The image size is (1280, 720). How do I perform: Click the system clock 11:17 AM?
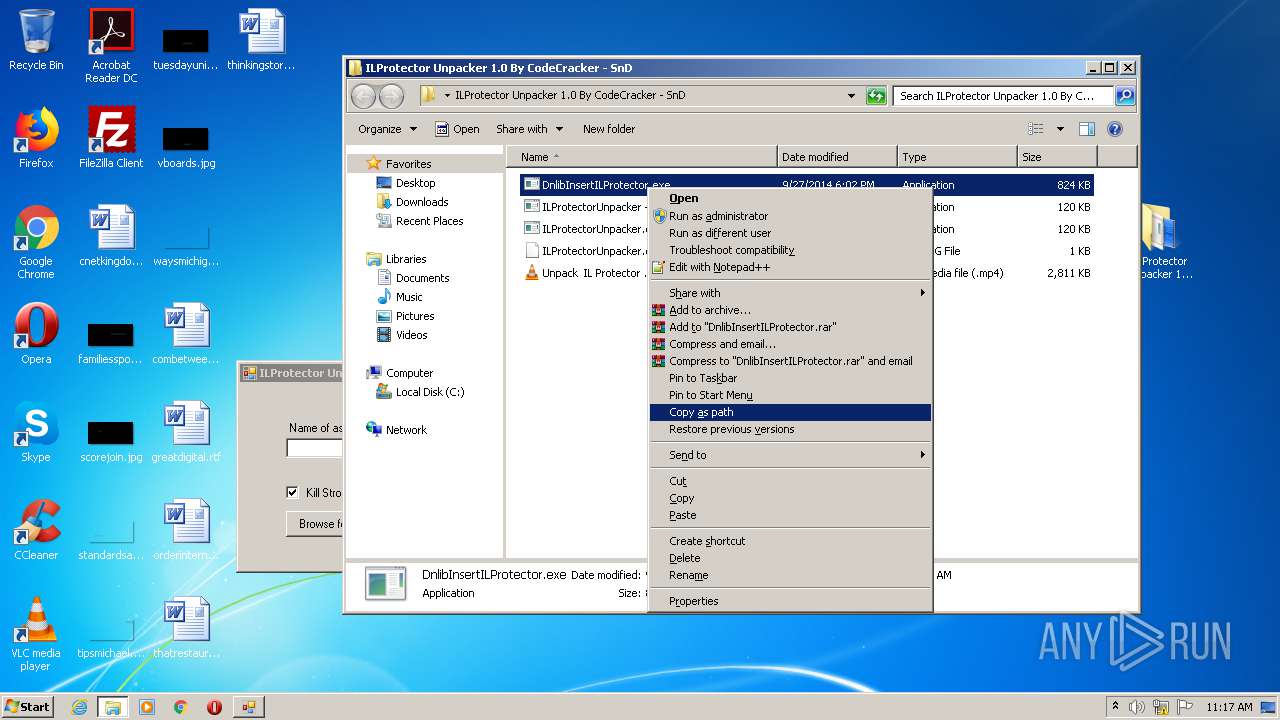(x=1229, y=707)
